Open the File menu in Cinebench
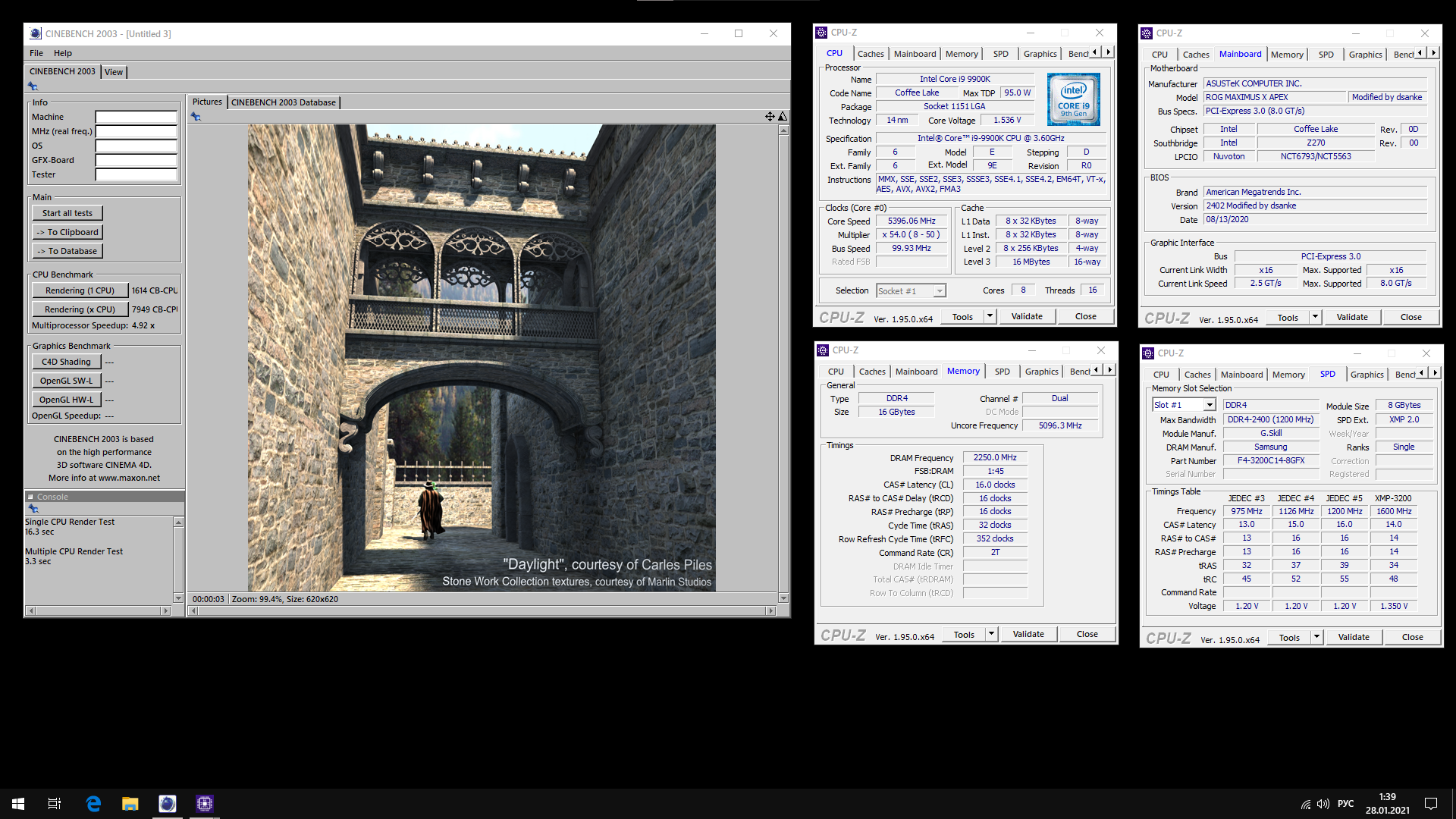The width and height of the screenshot is (1456, 819). pyautogui.click(x=36, y=53)
